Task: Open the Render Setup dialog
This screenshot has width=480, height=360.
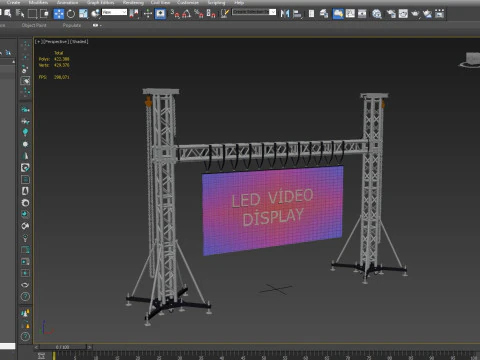Action: click(x=391, y=14)
